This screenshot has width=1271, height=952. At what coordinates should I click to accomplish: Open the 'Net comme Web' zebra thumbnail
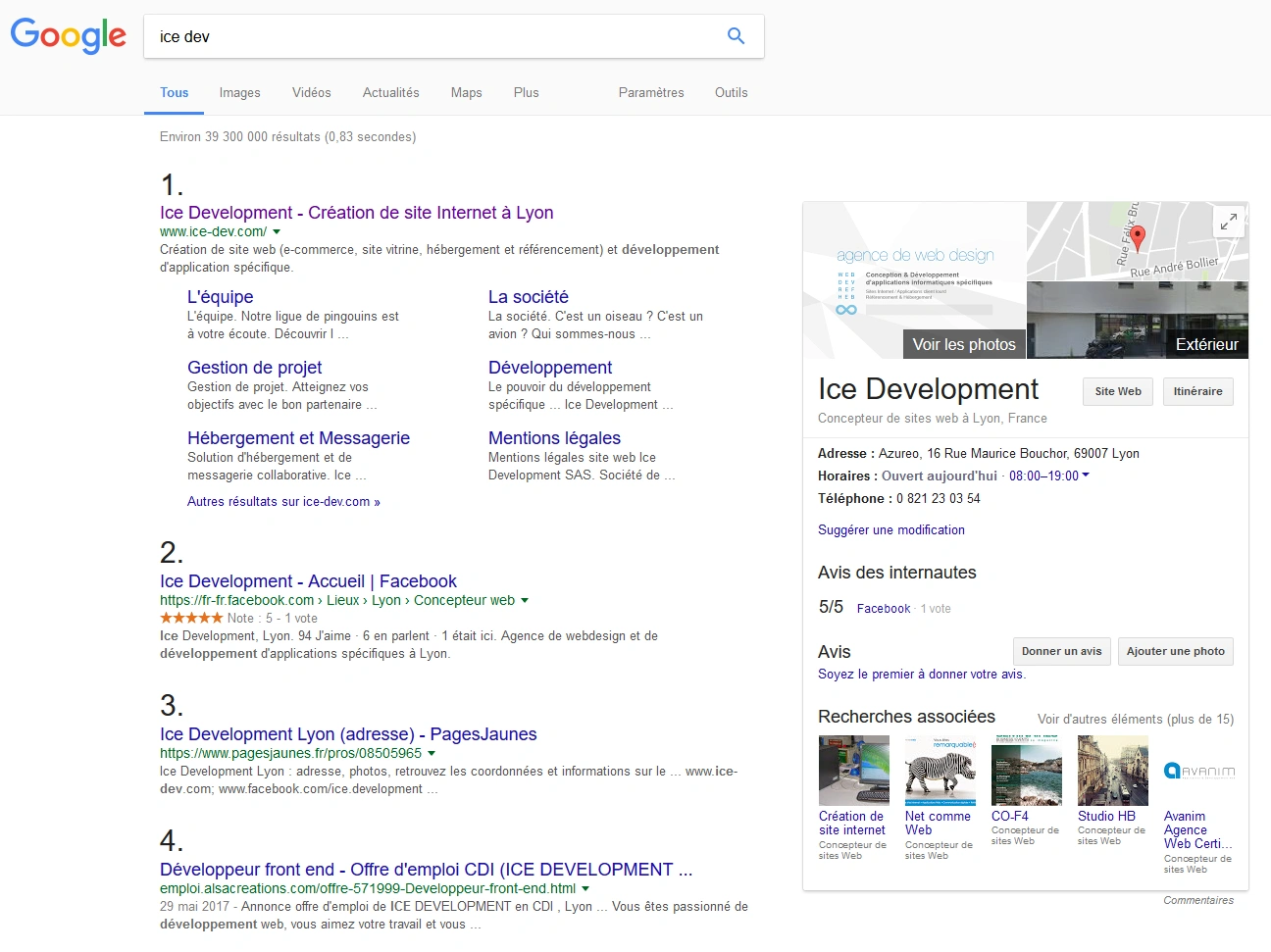click(x=941, y=771)
